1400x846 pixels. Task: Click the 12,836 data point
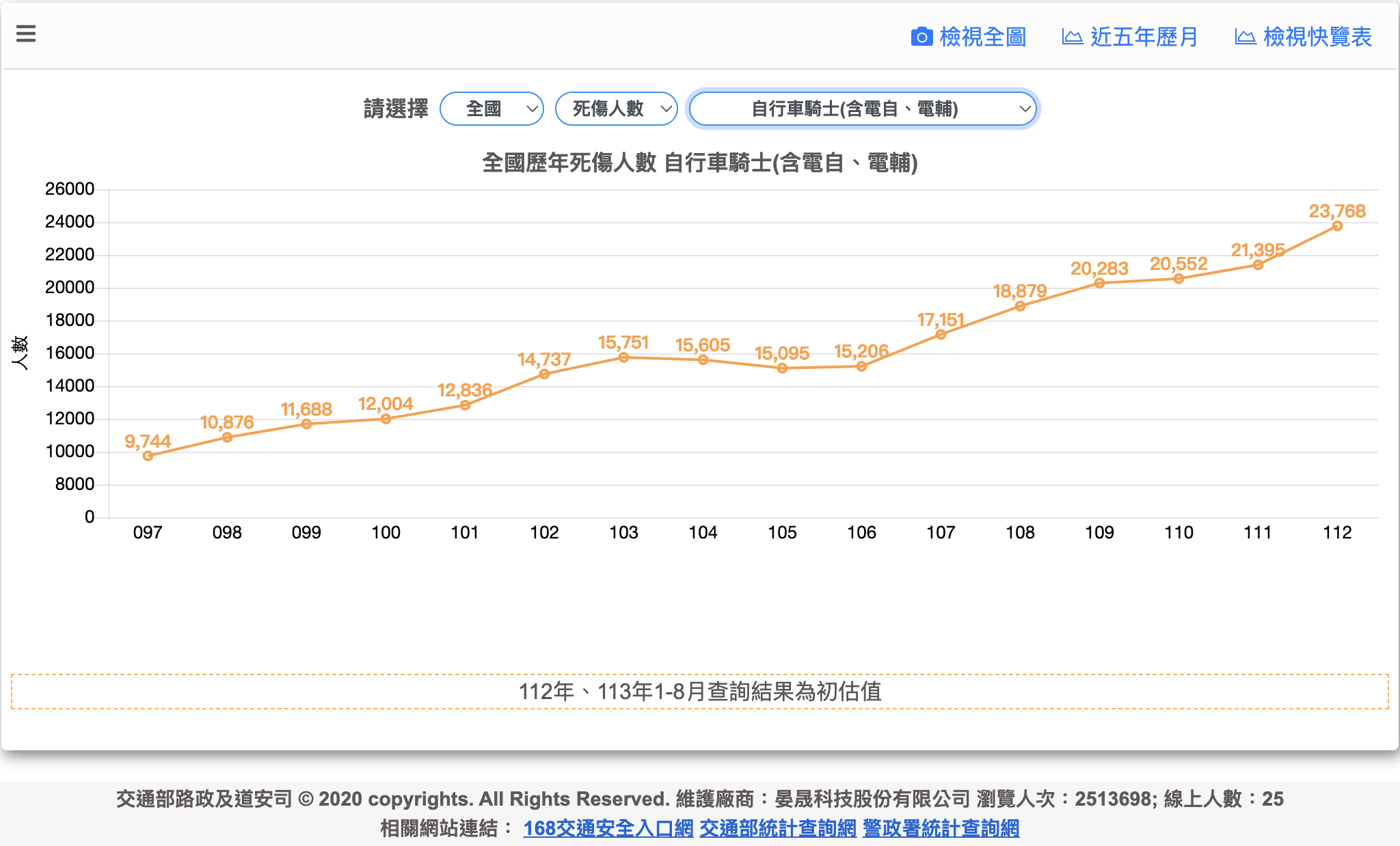[465, 405]
